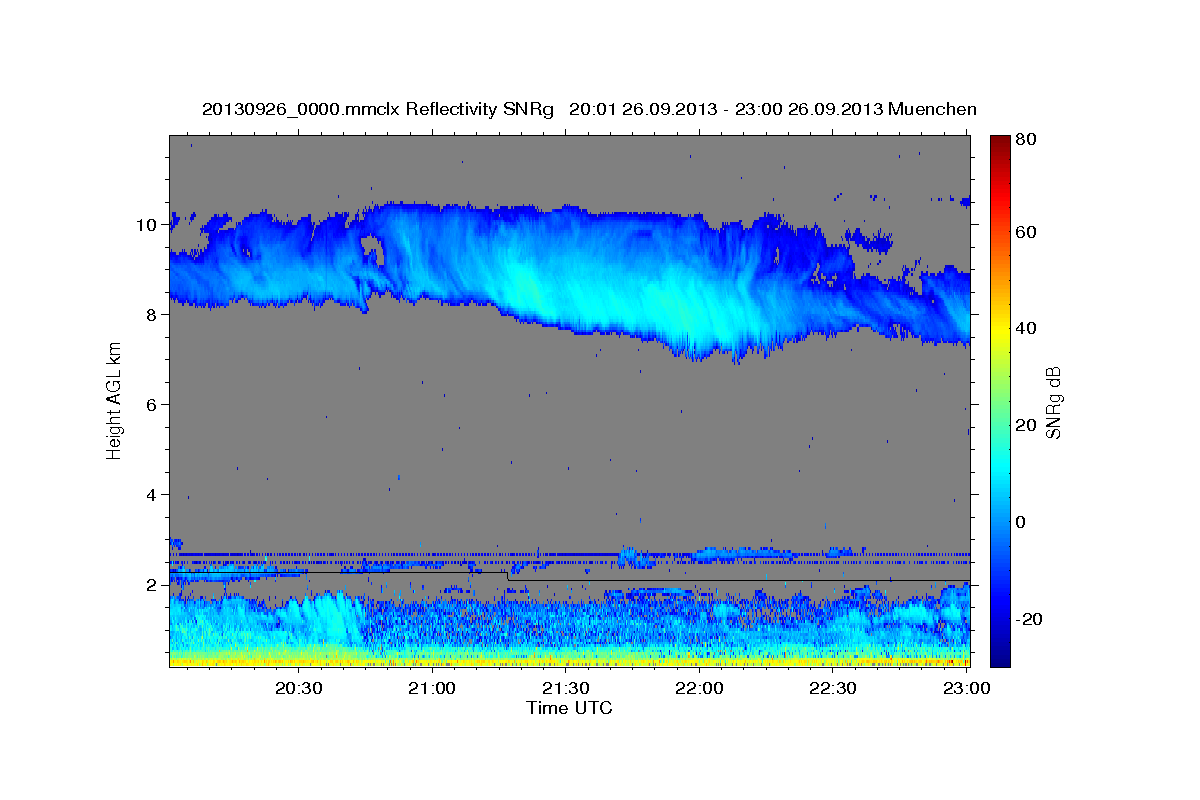Click the 'SNRg dB' colorbar label
The image size is (1200, 800).
[x=1054, y=401]
